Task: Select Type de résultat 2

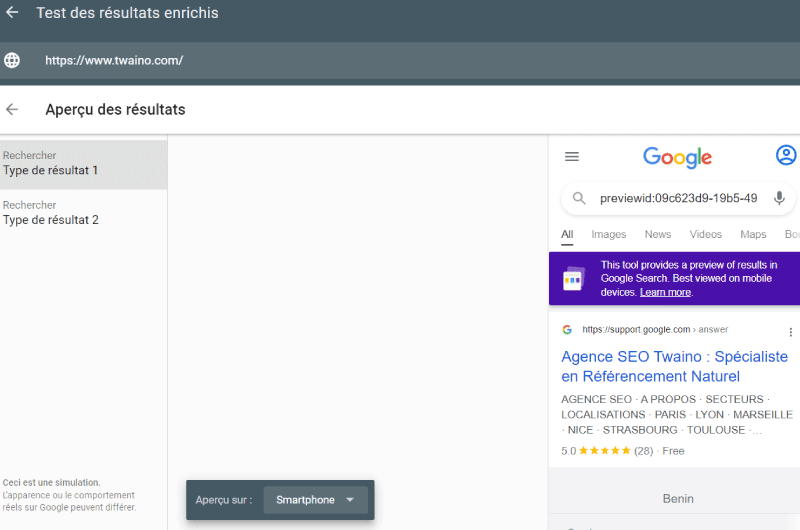Action: click(84, 214)
